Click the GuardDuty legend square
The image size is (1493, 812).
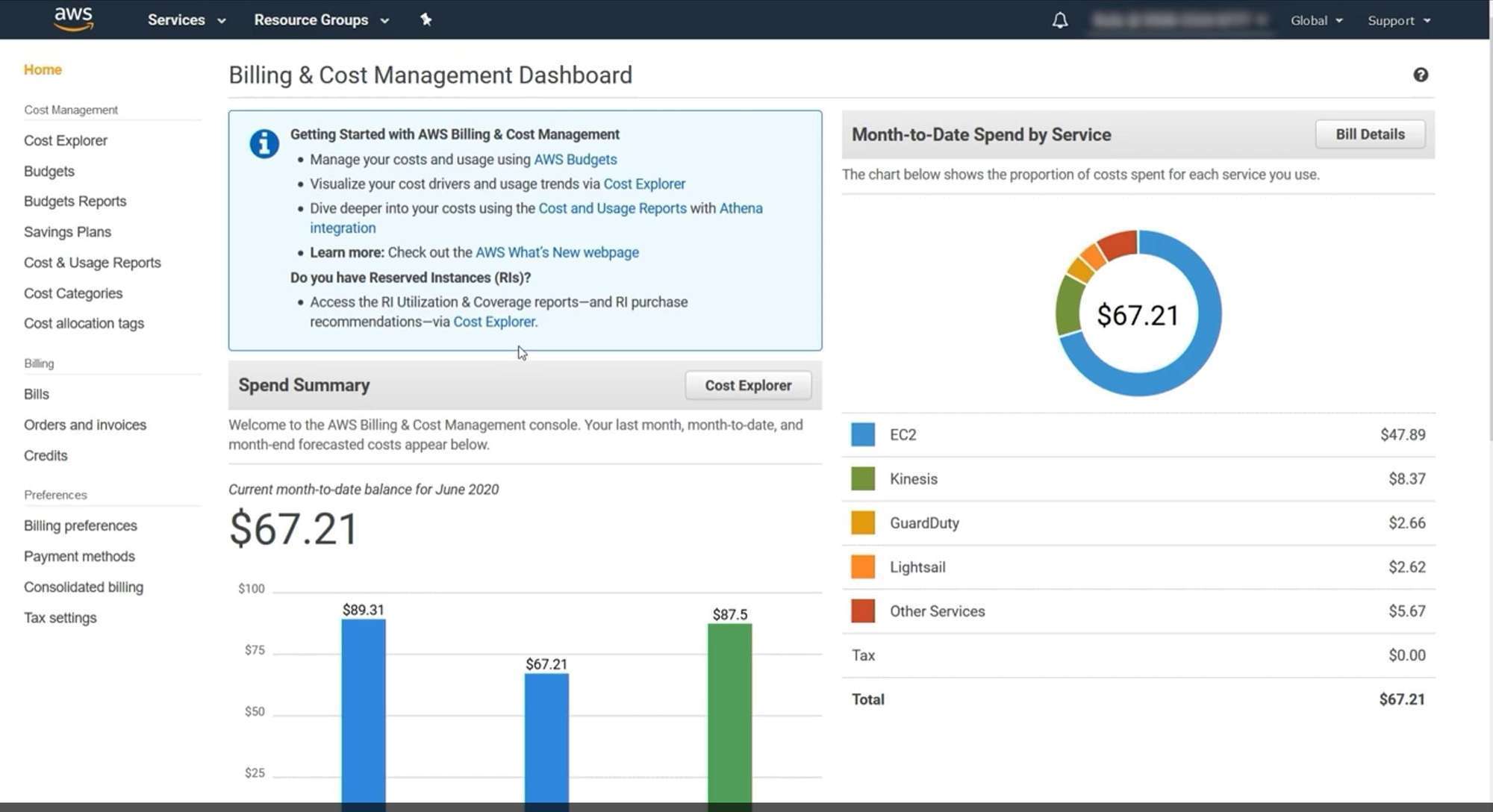click(862, 522)
